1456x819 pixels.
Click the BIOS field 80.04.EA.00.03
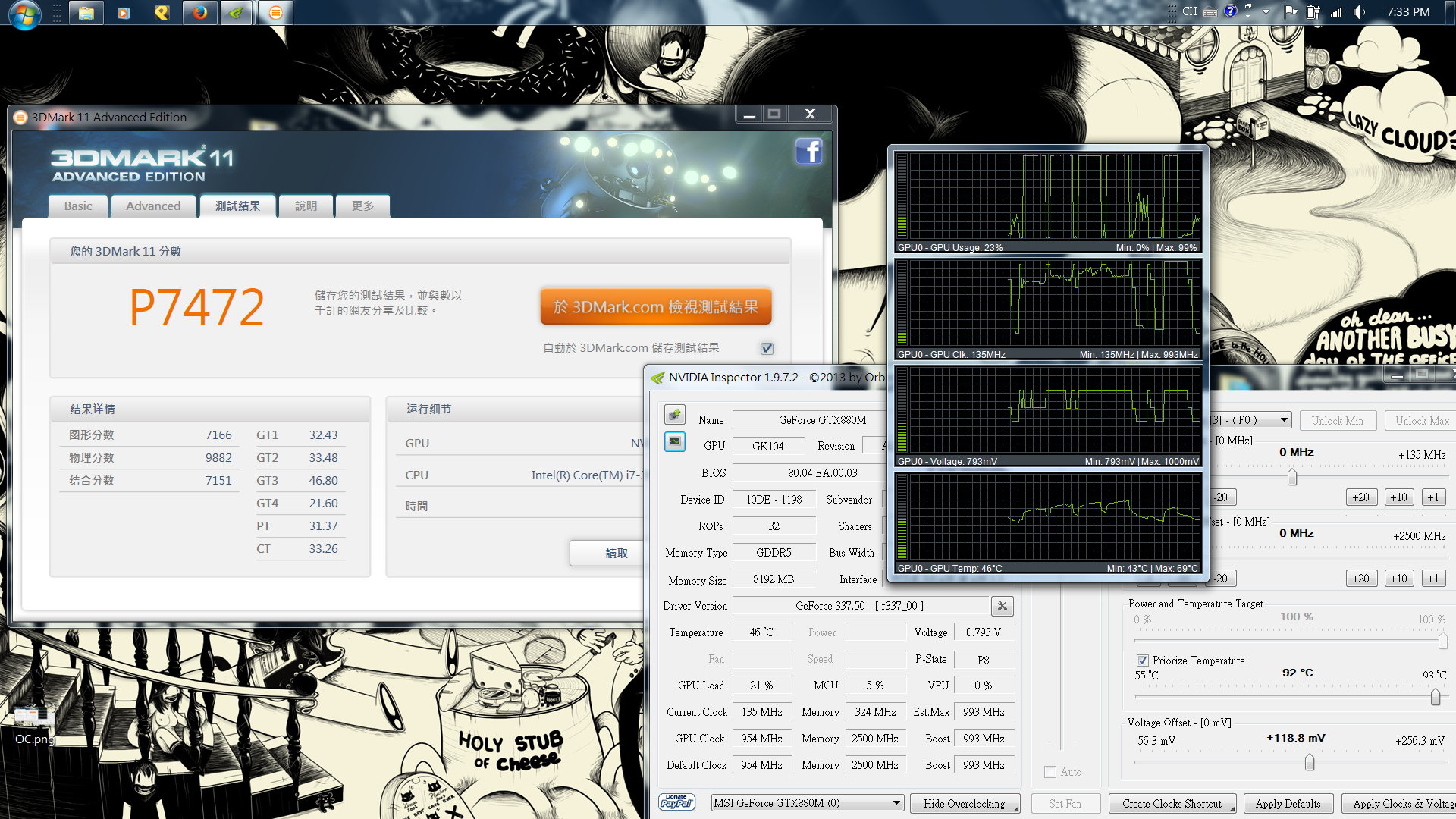(x=810, y=473)
